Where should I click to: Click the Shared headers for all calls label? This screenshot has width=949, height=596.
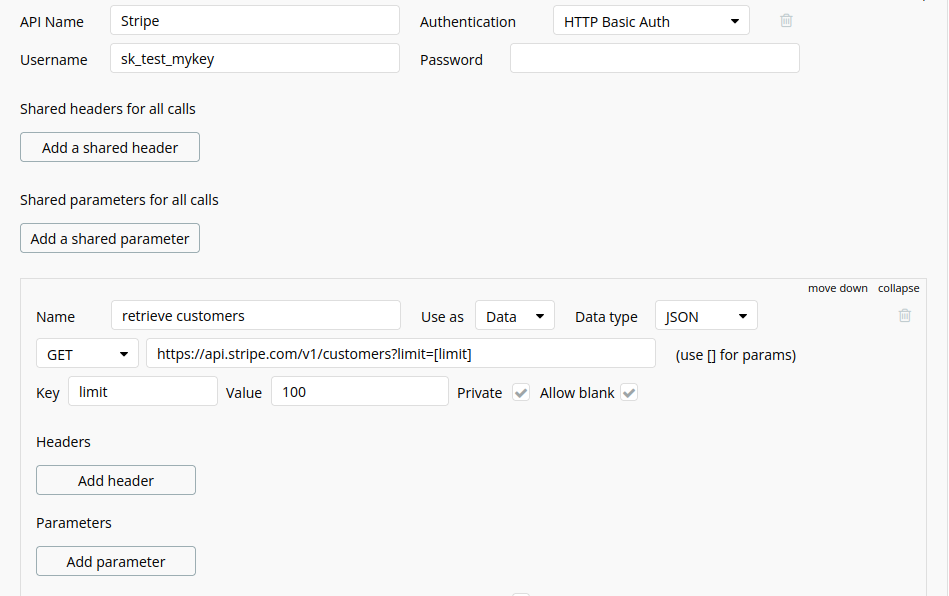pos(108,109)
